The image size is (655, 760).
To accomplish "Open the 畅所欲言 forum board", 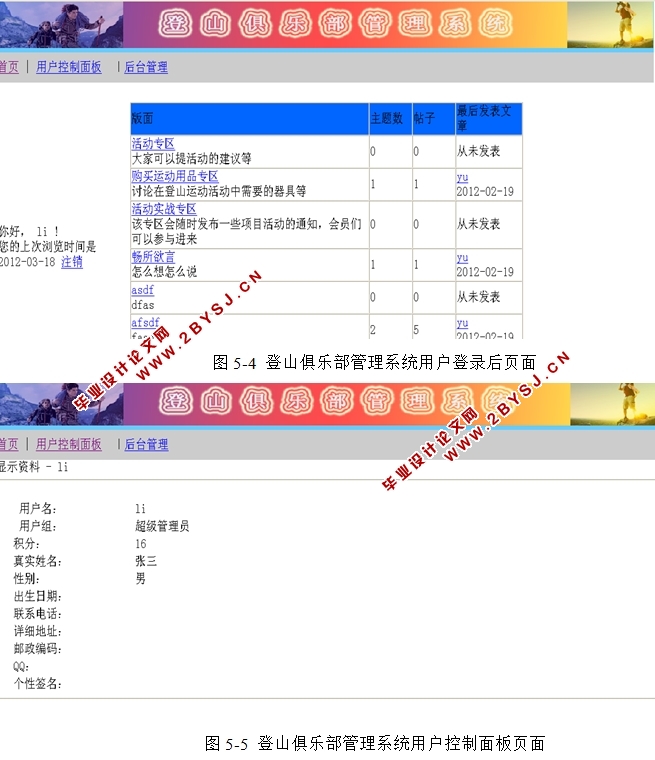I will [153, 256].
